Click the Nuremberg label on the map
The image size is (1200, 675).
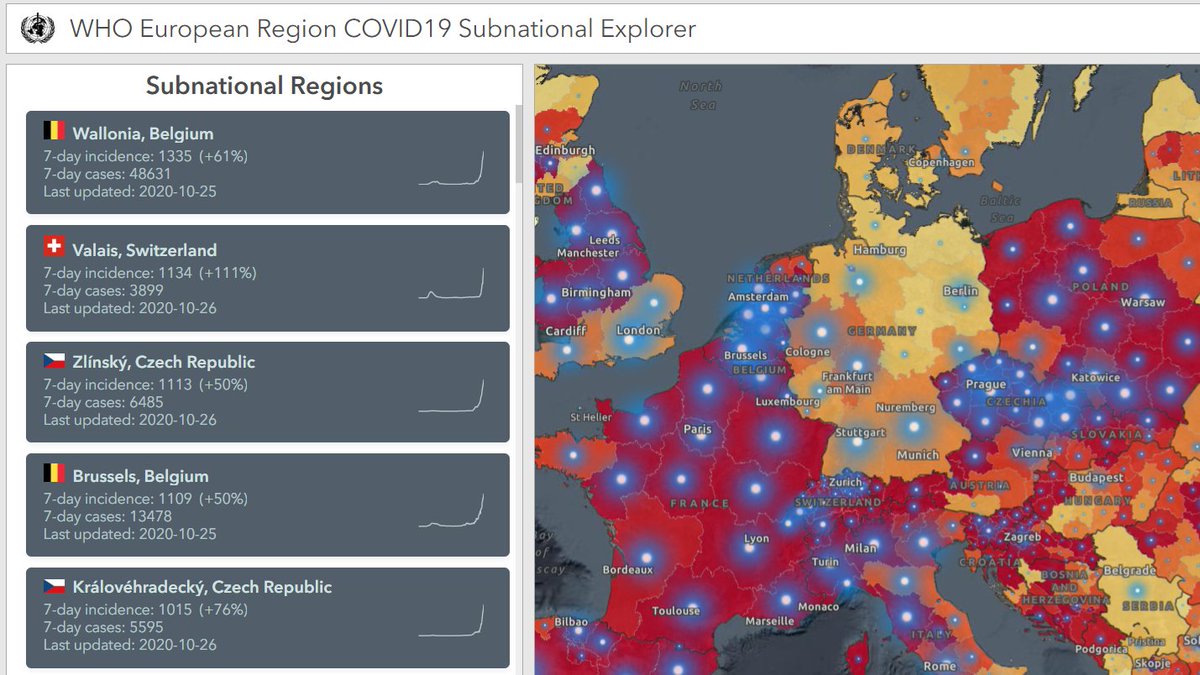[x=906, y=408]
